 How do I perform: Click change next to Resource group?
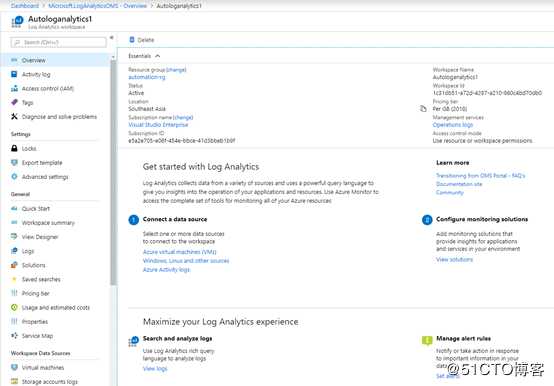point(176,70)
